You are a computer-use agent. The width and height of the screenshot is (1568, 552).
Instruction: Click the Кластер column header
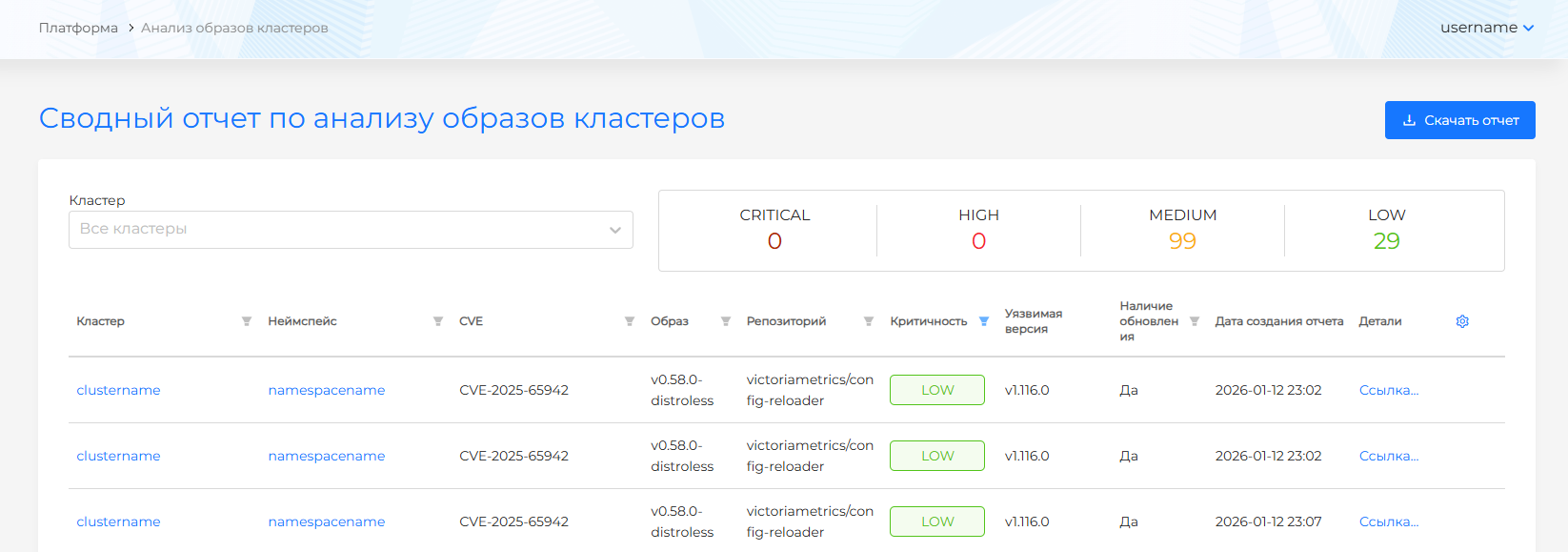point(100,321)
